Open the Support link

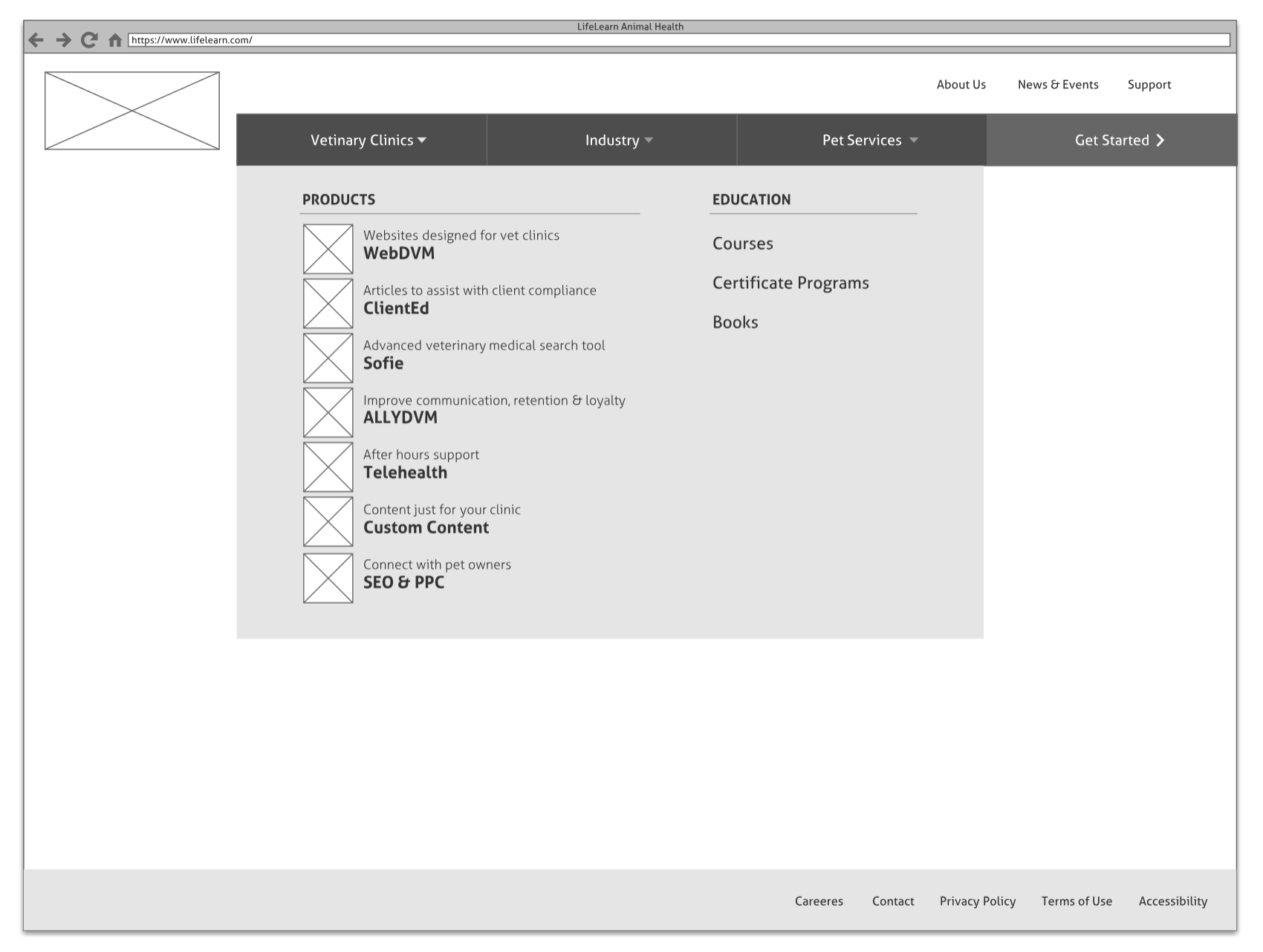[1149, 85]
